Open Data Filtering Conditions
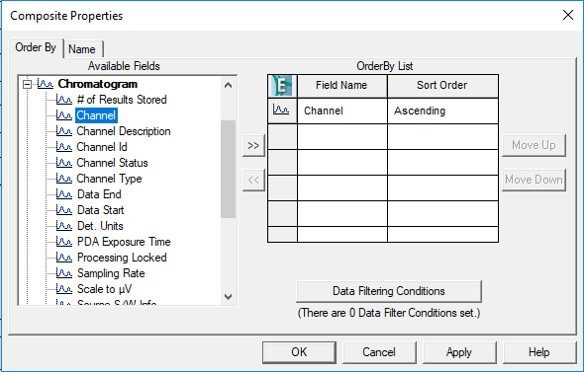The height and width of the screenshot is (372, 584). tap(389, 291)
